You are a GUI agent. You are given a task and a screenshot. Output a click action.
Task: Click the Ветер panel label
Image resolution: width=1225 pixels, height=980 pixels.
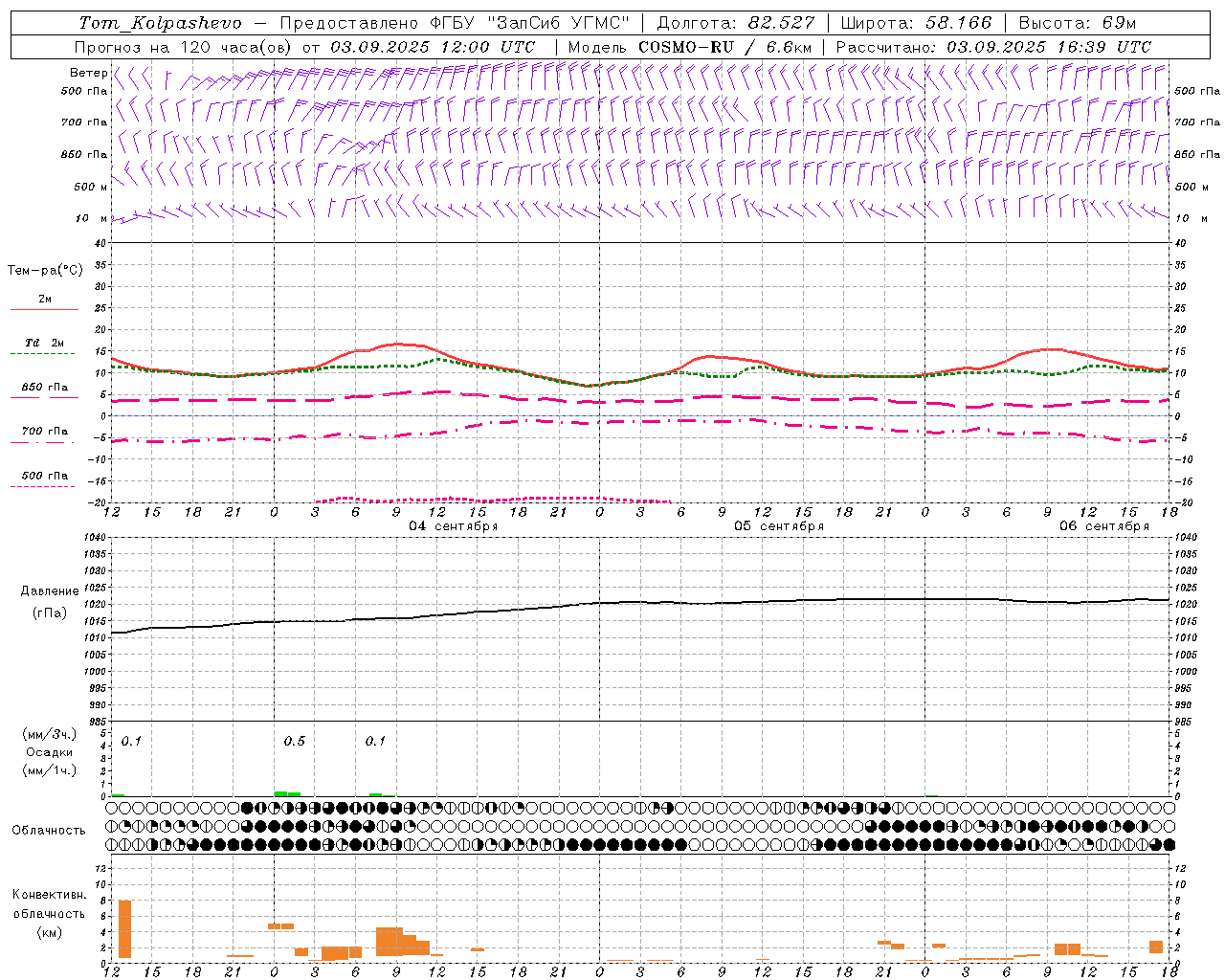point(89,73)
